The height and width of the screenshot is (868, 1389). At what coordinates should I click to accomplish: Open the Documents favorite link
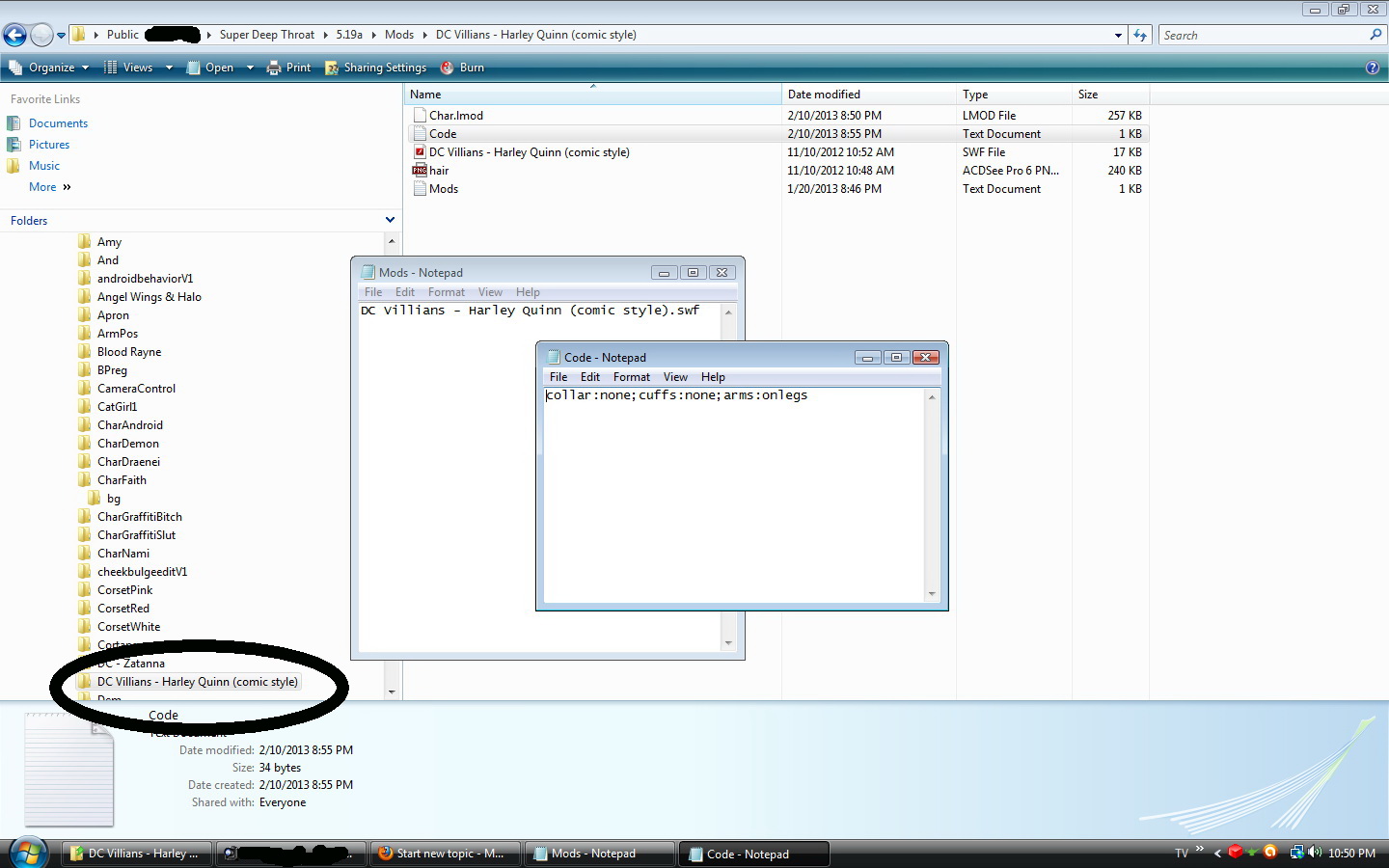[58, 123]
